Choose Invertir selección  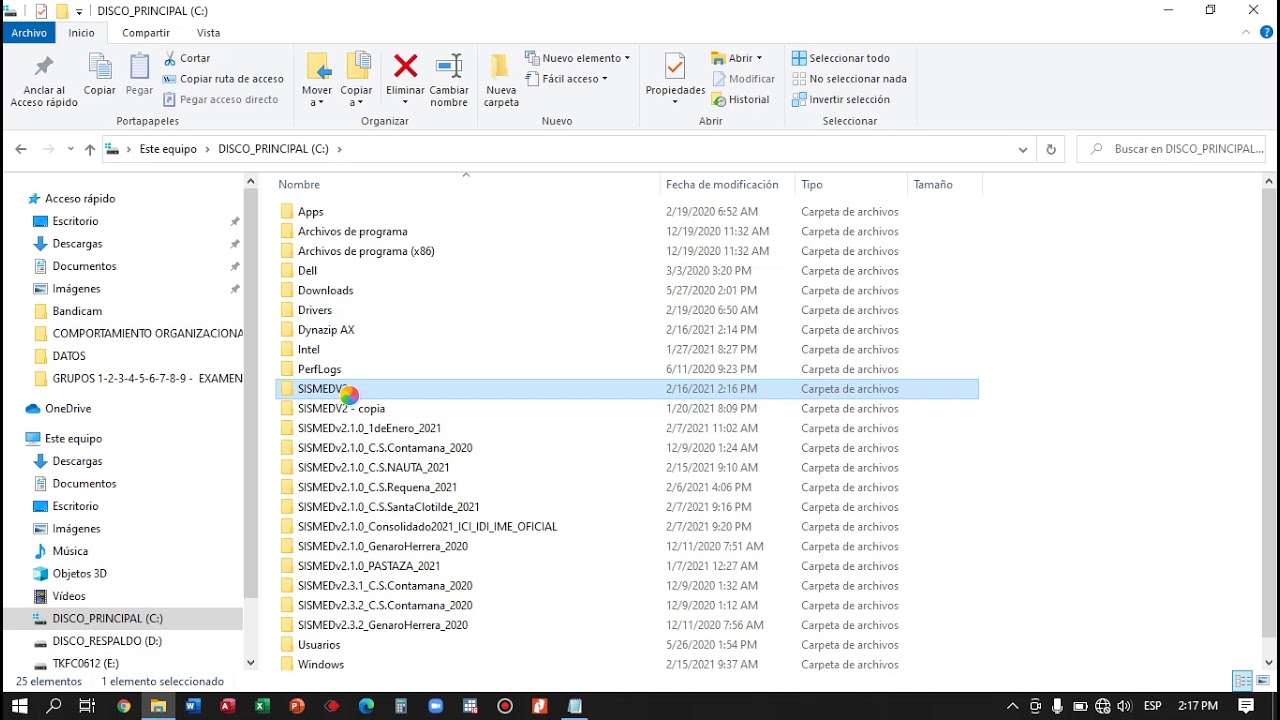(841, 100)
